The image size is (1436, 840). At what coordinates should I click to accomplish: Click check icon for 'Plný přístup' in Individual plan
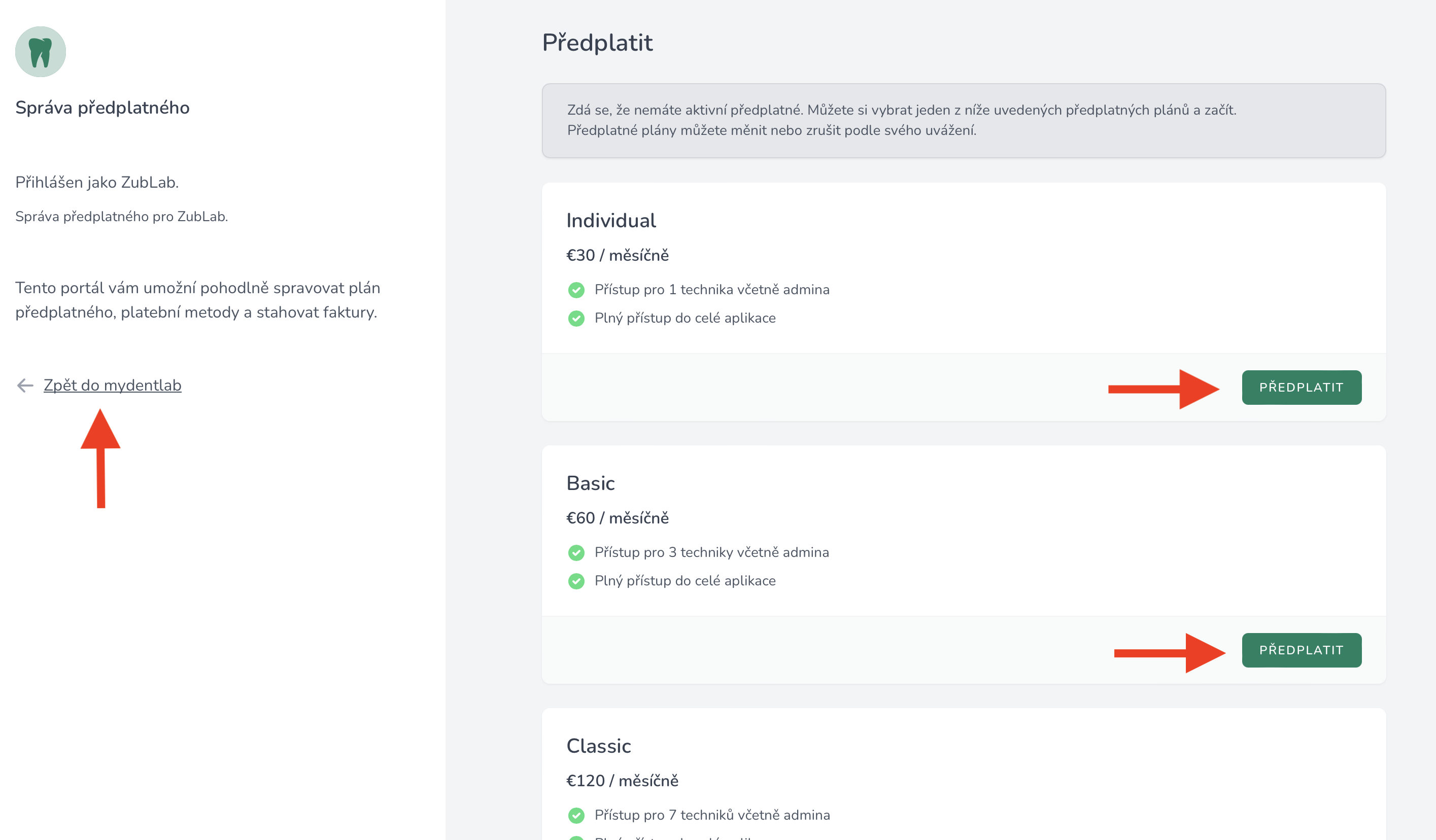(x=576, y=319)
